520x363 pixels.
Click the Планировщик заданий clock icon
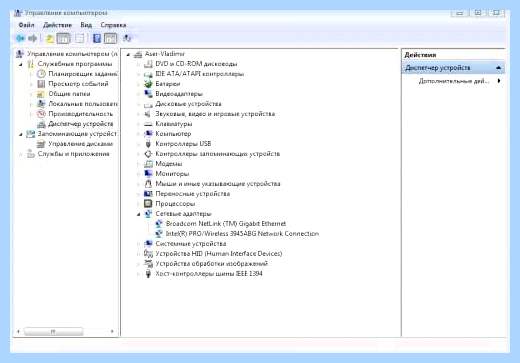[x=41, y=74]
